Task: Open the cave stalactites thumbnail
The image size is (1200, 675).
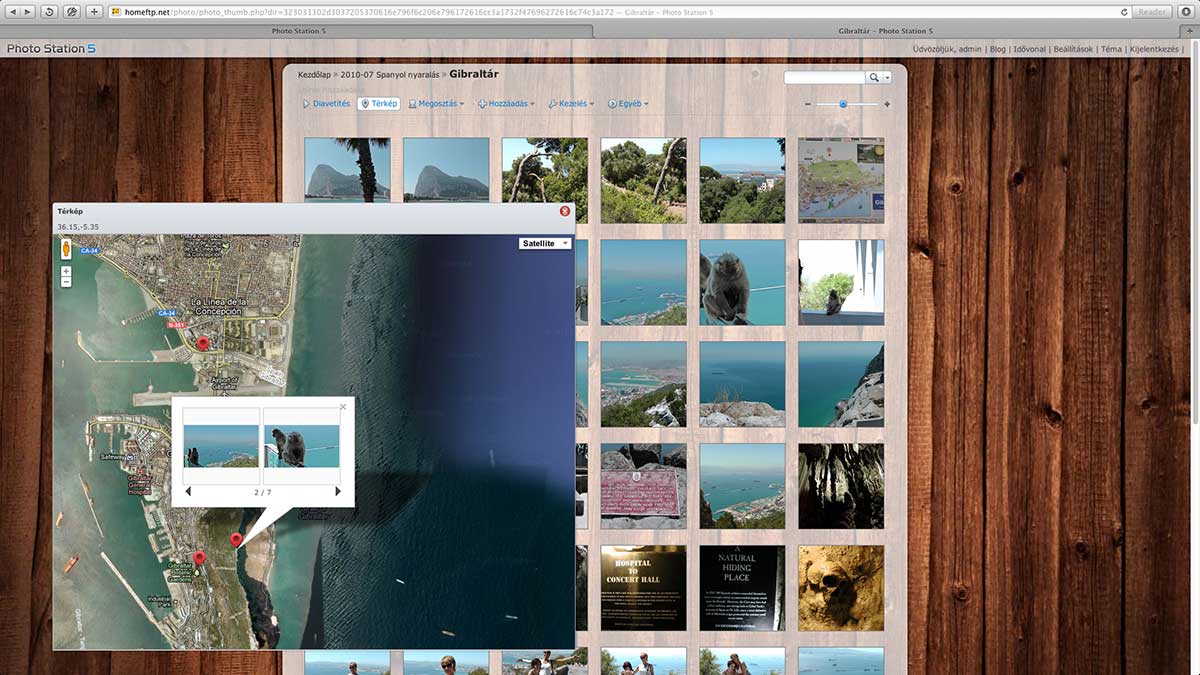Action: click(x=841, y=486)
